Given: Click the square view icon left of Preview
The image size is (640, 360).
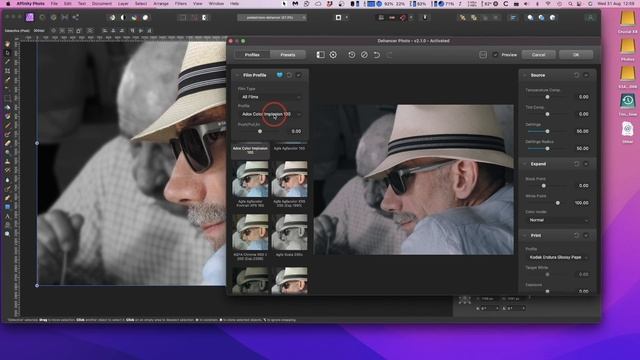Looking at the screenshot, I should 483,55.
